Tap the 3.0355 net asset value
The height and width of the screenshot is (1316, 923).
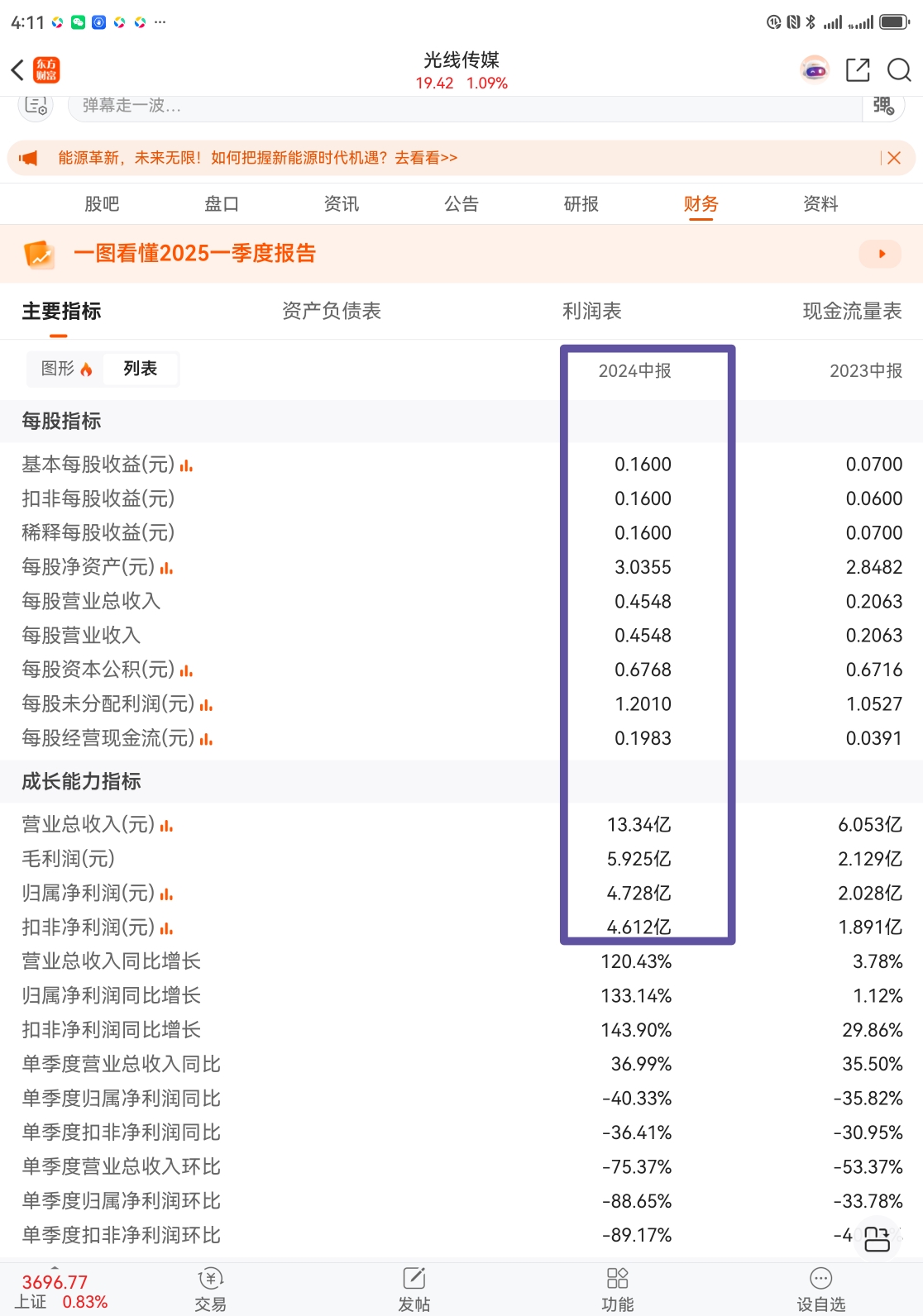(643, 568)
